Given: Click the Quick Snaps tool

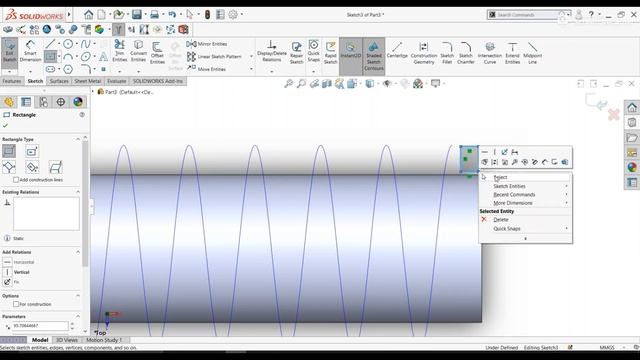Looking at the screenshot, I should [x=313, y=51].
